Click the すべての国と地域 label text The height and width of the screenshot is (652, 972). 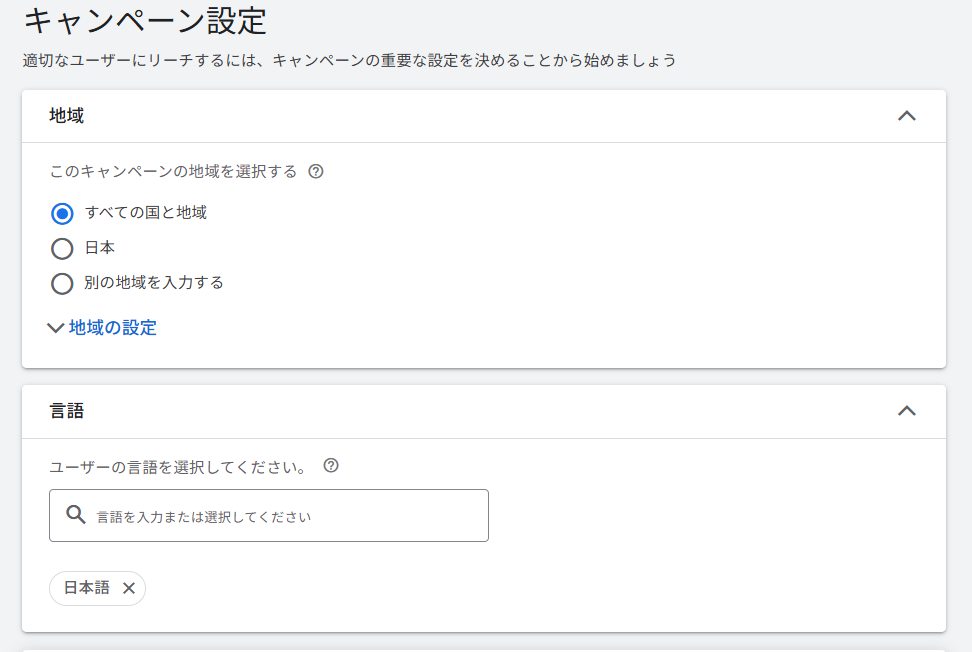(146, 213)
